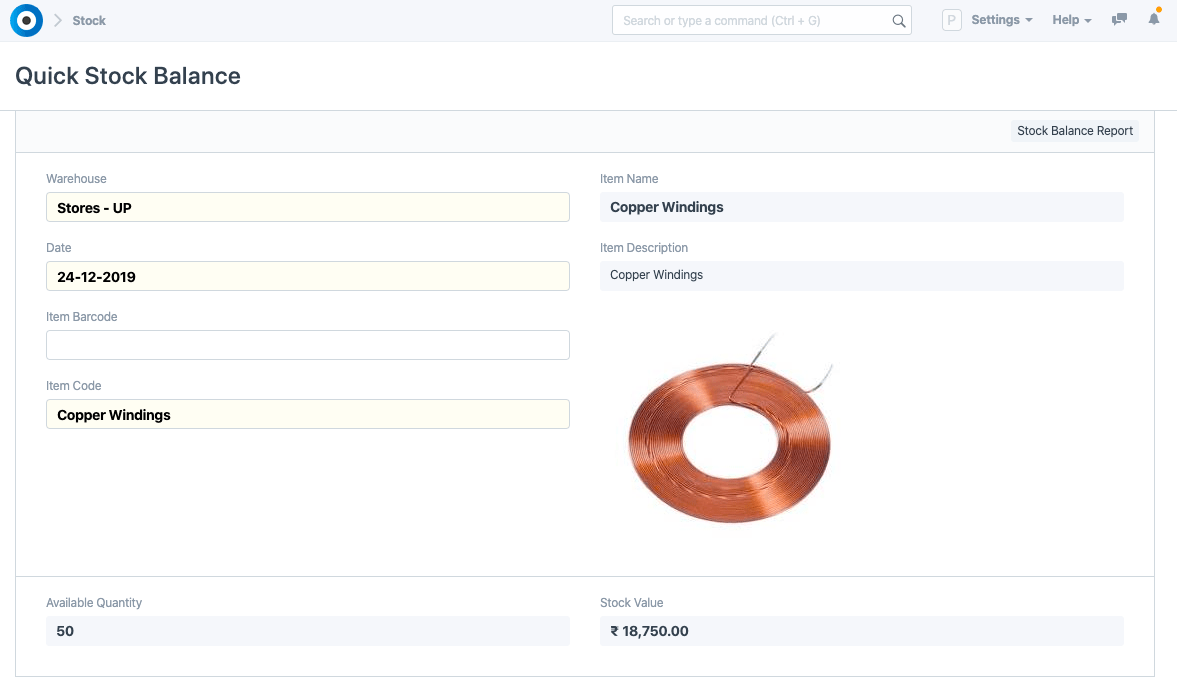Click the ERPNext home logo

tap(26, 20)
